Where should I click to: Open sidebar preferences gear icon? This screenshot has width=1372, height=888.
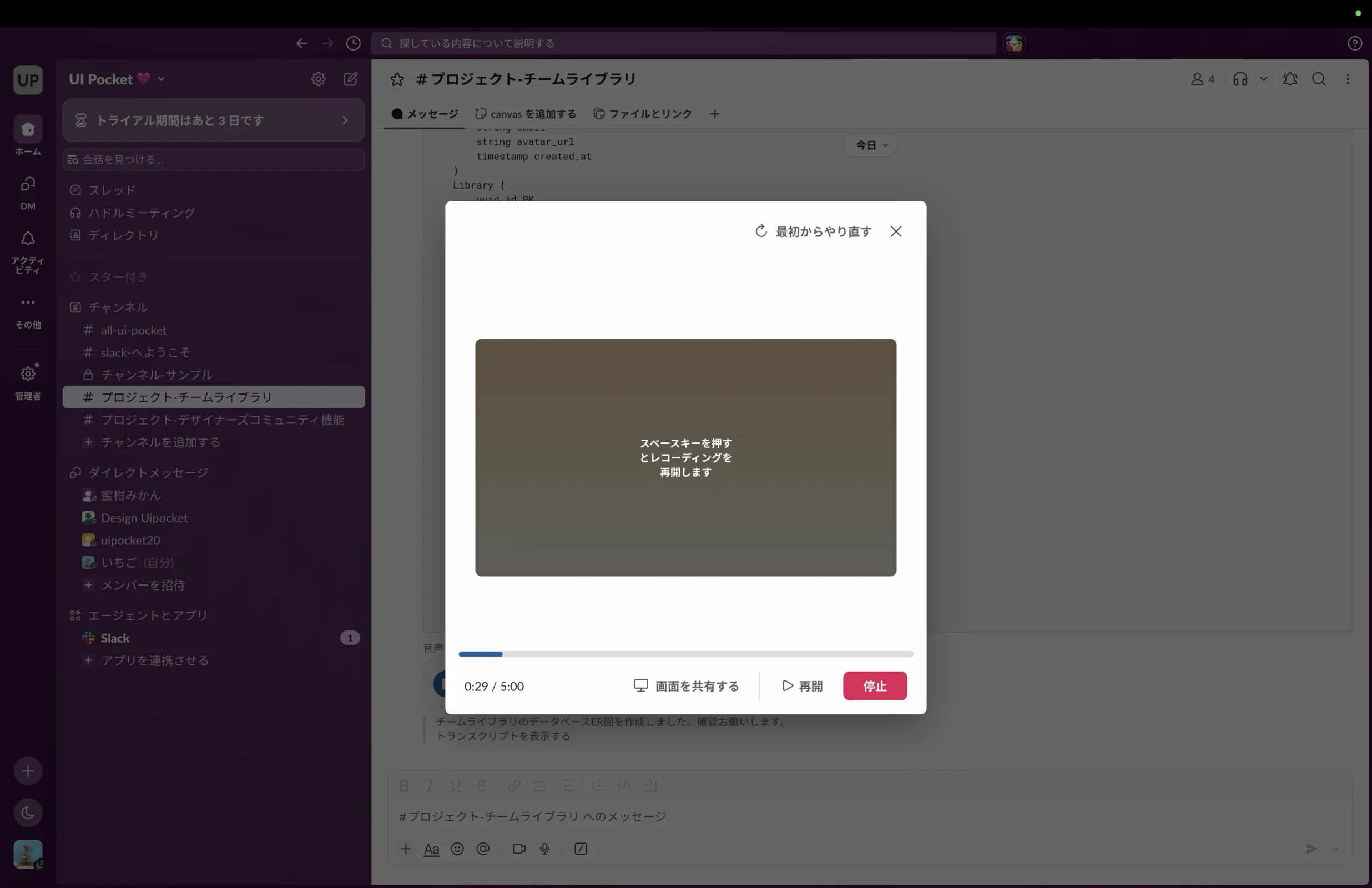tap(318, 79)
